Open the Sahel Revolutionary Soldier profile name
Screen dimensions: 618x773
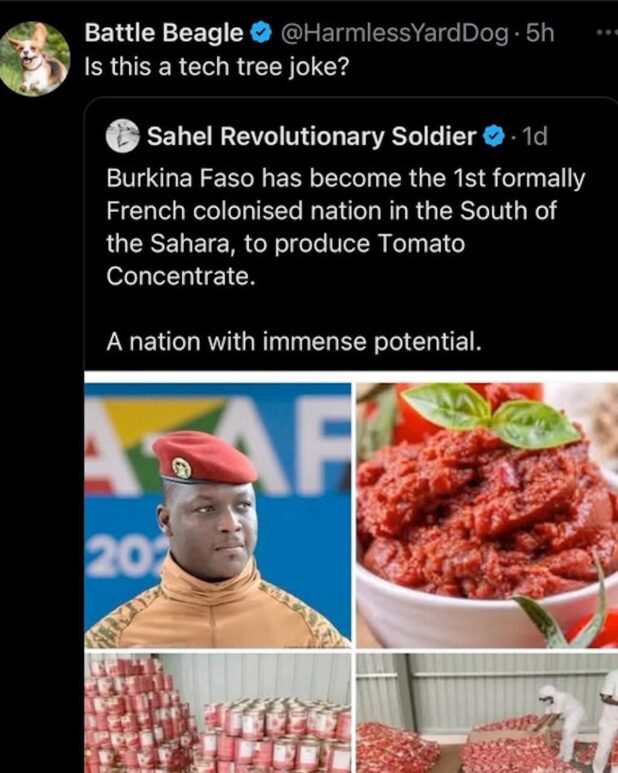312,136
